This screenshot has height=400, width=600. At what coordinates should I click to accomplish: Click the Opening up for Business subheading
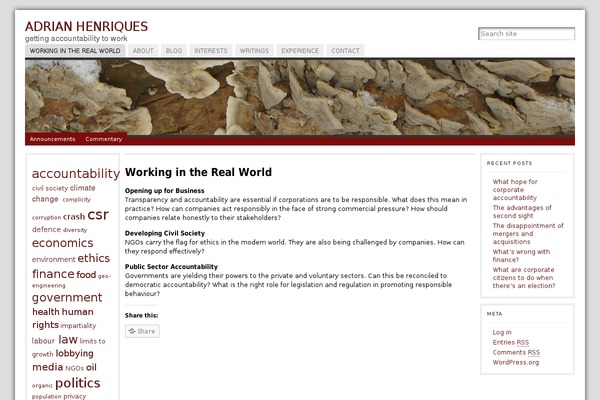(x=165, y=191)
